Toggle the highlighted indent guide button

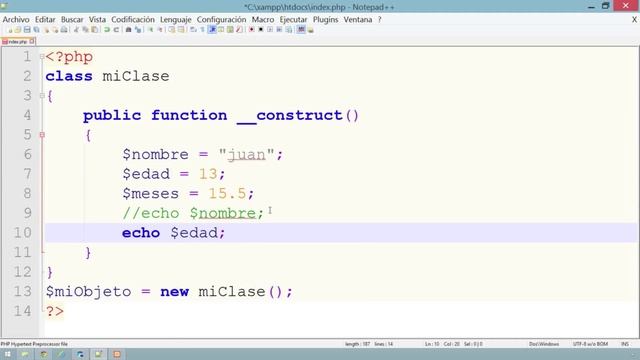point(212,30)
